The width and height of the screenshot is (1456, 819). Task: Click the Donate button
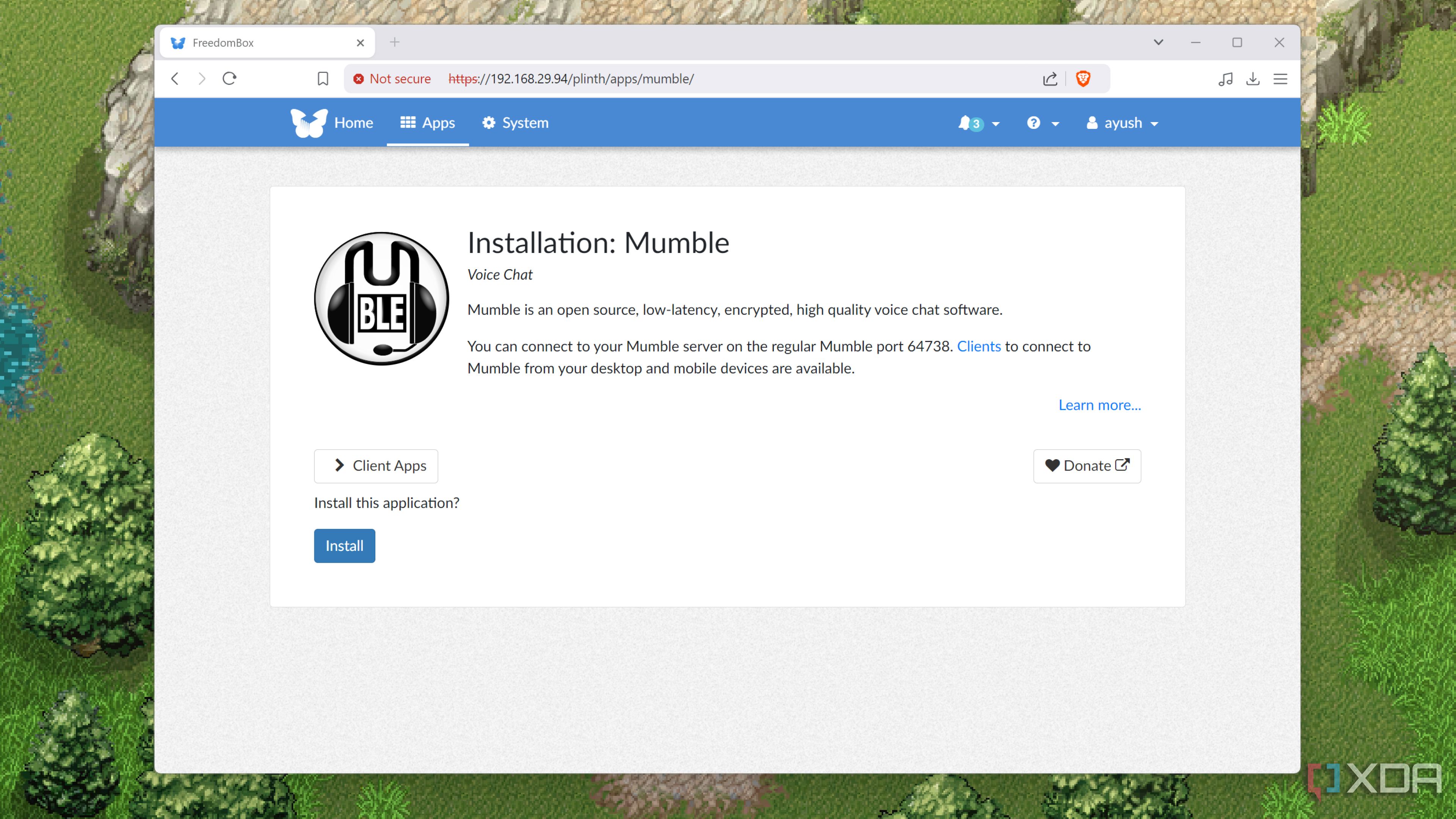click(1087, 466)
